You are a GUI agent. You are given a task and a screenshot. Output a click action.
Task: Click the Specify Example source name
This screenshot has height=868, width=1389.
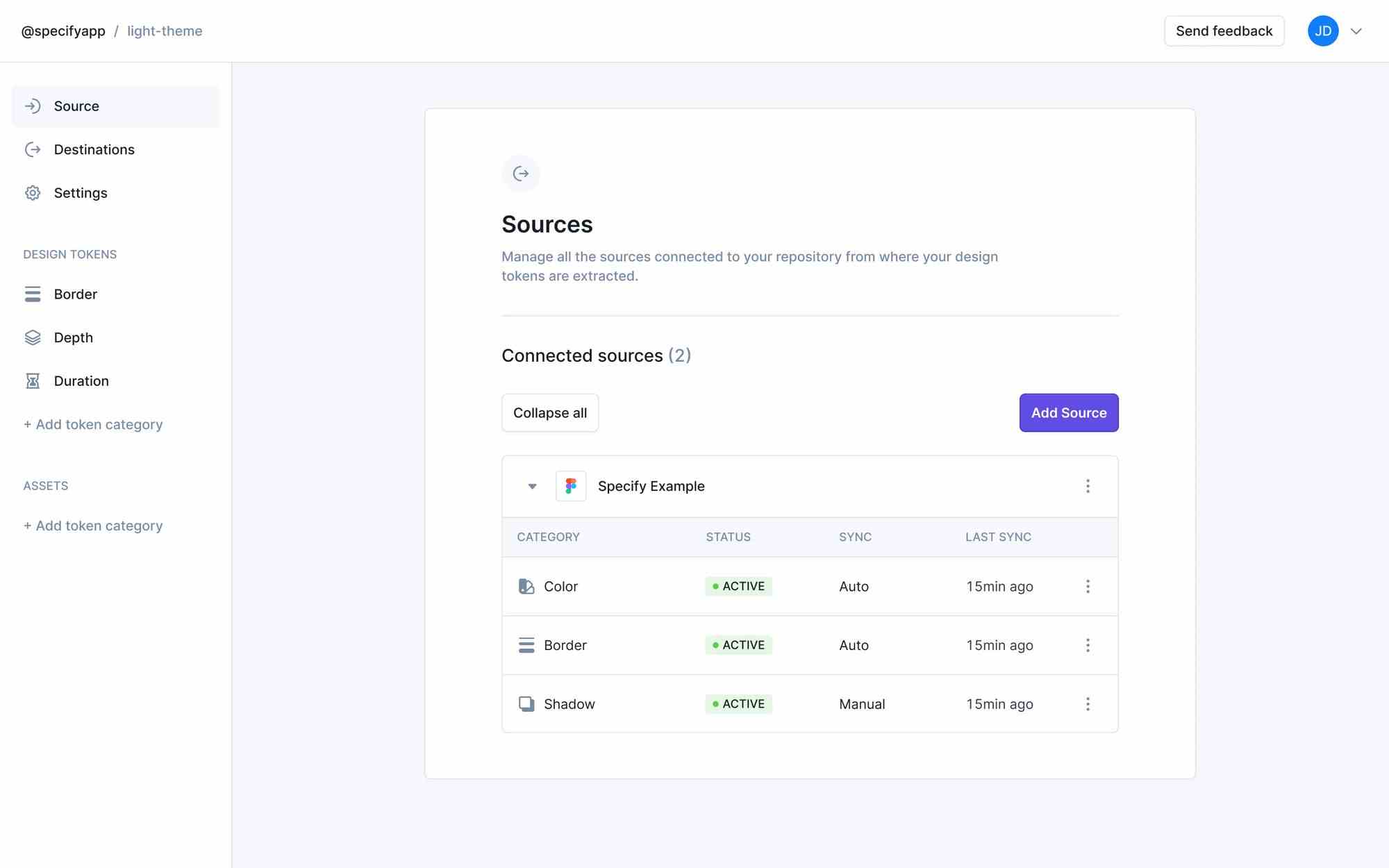pos(651,486)
